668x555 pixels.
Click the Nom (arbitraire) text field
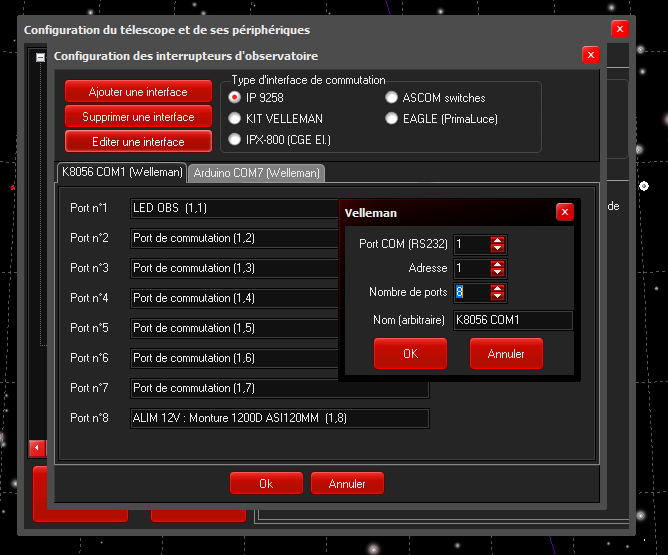[x=512, y=320]
